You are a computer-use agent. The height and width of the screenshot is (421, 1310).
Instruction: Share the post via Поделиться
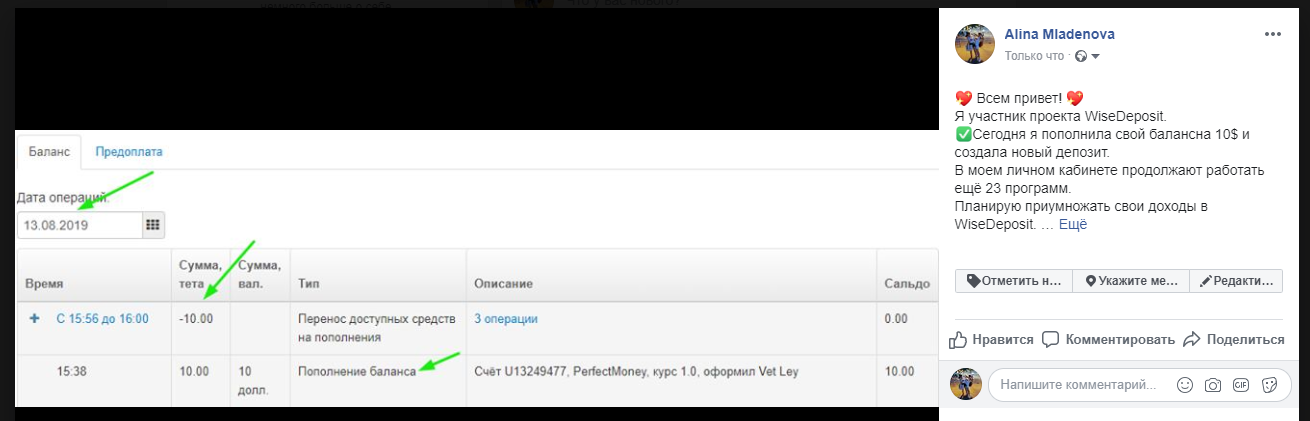pos(1233,339)
